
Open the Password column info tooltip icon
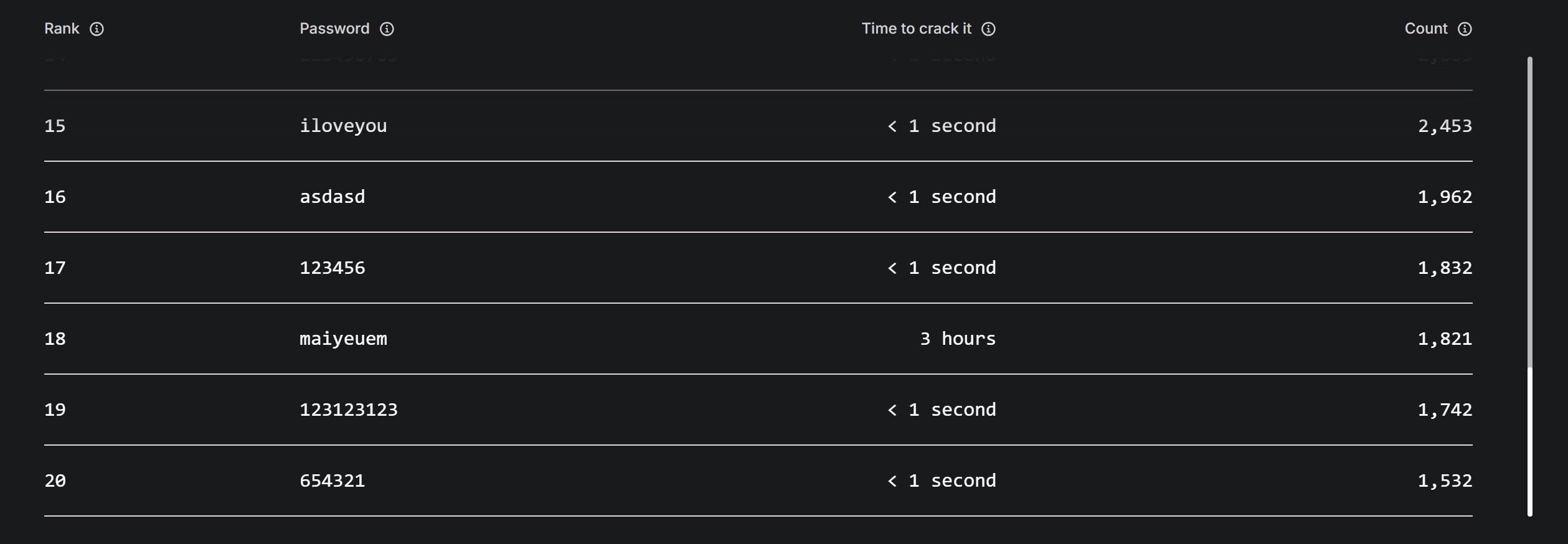(x=387, y=29)
